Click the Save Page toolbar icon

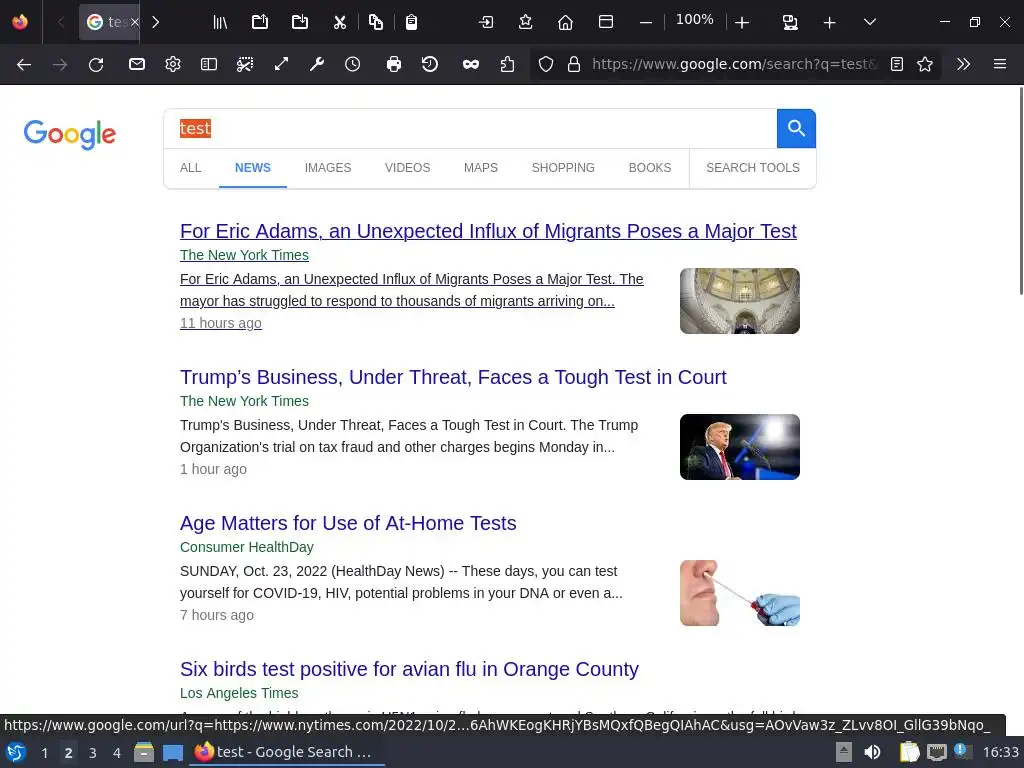[300, 22]
